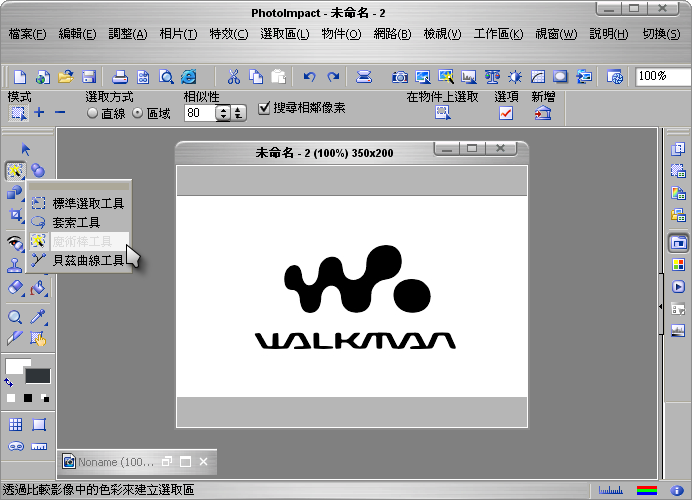Click the small black color box
Image resolution: width=692 pixels, height=500 pixels.
point(28,398)
